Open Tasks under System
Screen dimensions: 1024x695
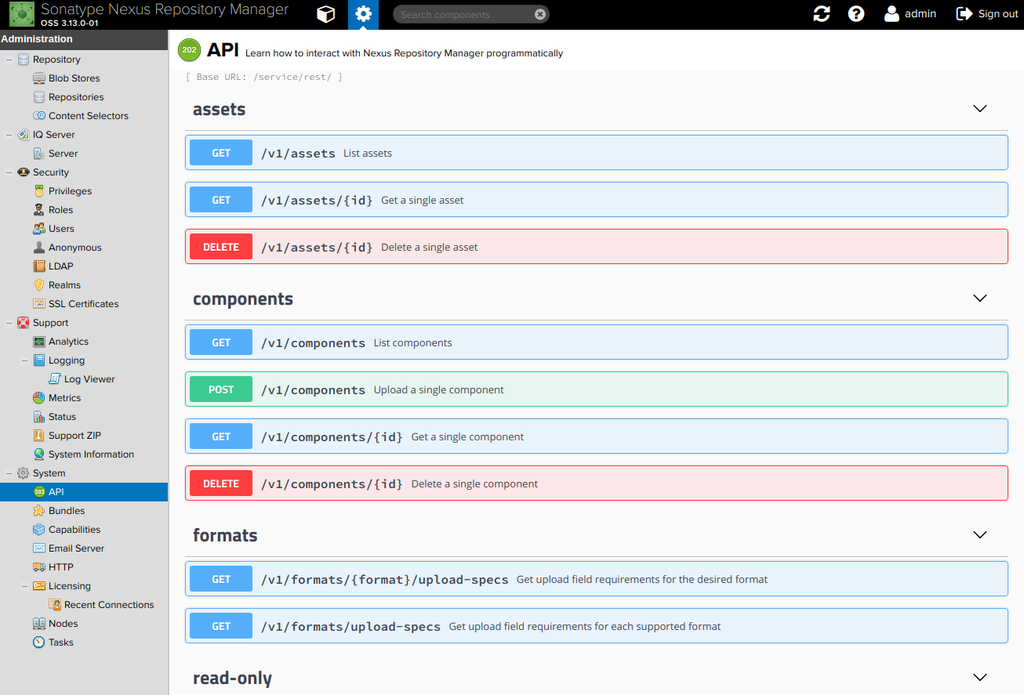(60, 643)
